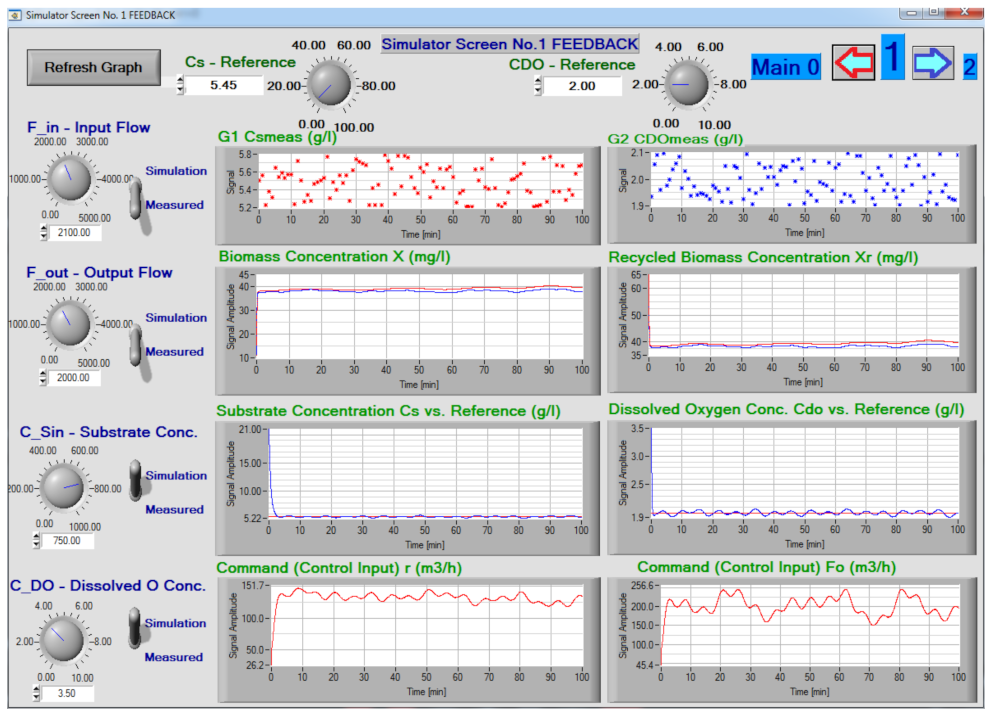Click the F_out Output Flow knob
The width and height of the screenshot is (988, 716).
coord(68,324)
